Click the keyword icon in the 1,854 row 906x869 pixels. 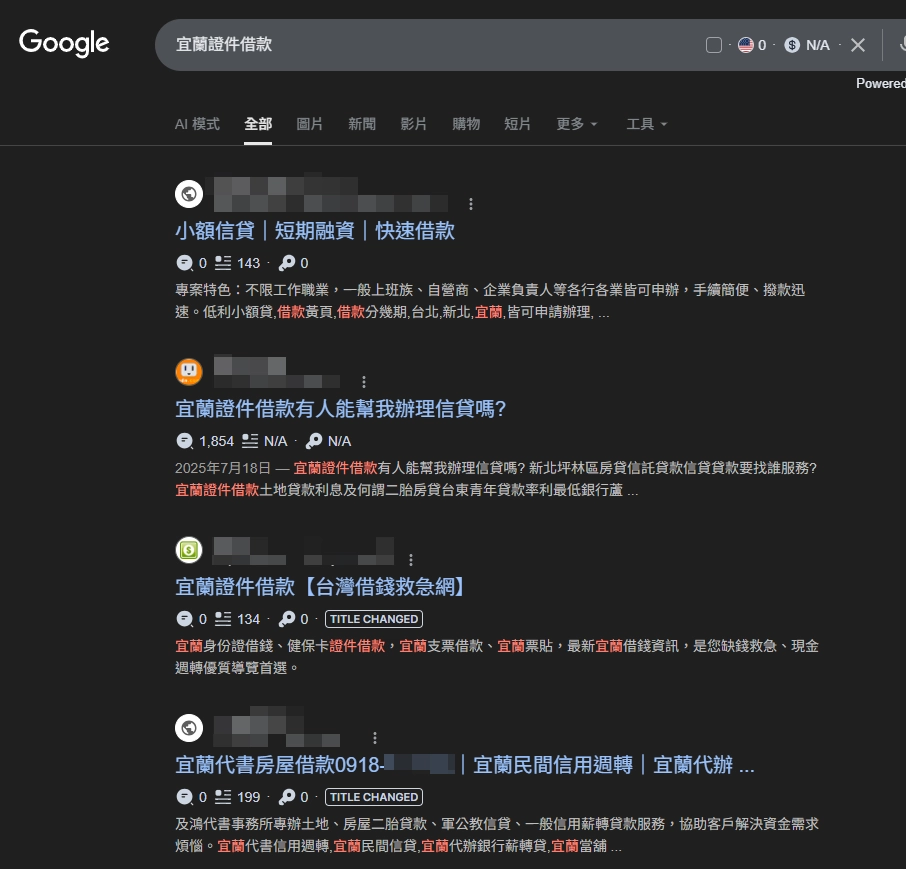point(314,441)
